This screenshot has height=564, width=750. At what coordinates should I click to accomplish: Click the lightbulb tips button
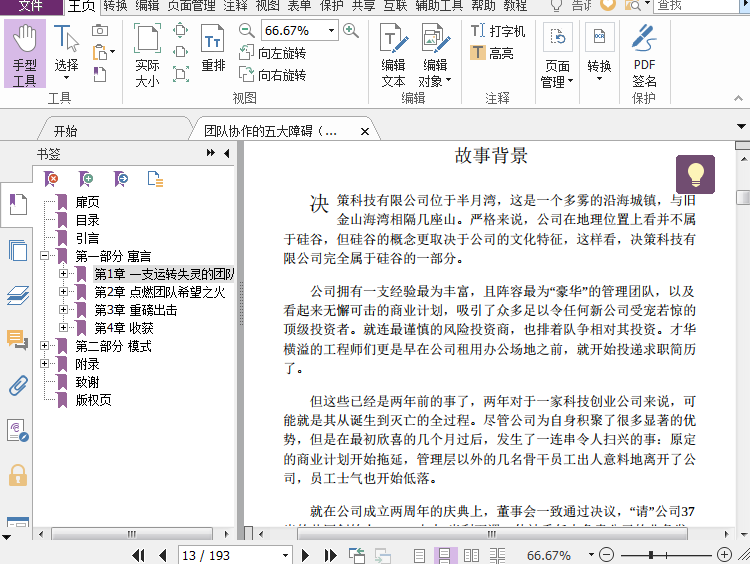pyautogui.click(x=695, y=174)
